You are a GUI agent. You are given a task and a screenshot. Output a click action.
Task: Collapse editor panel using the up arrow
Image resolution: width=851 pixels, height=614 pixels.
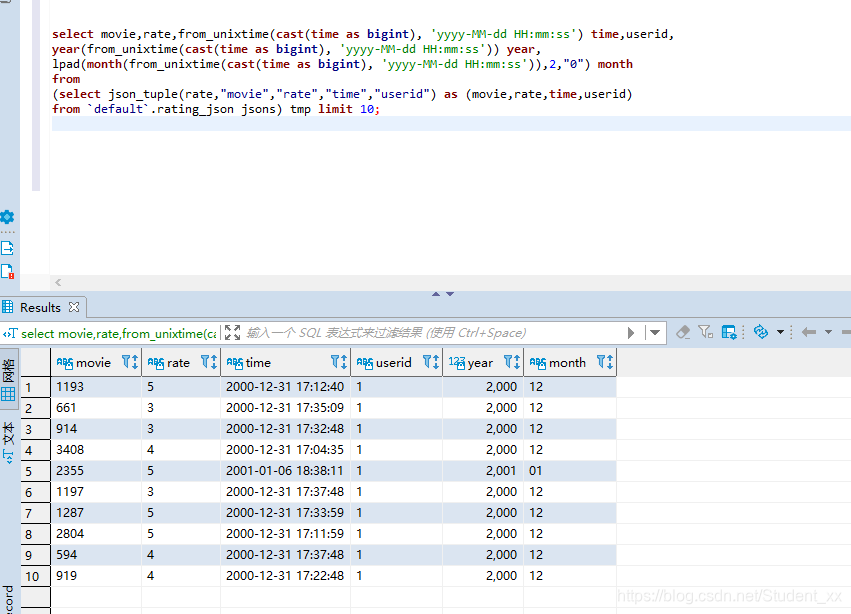[x=436, y=294]
